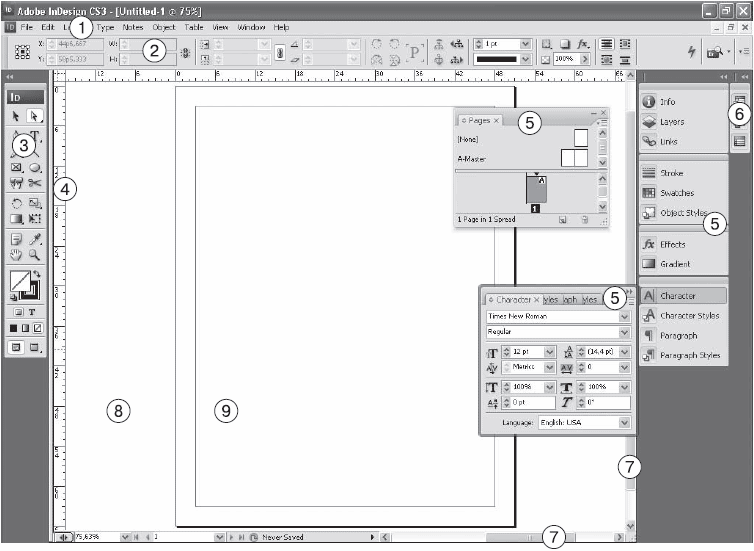Switch to Preview view mode in toolbox
The image size is (754, 551).
click(x=35, y=347)
